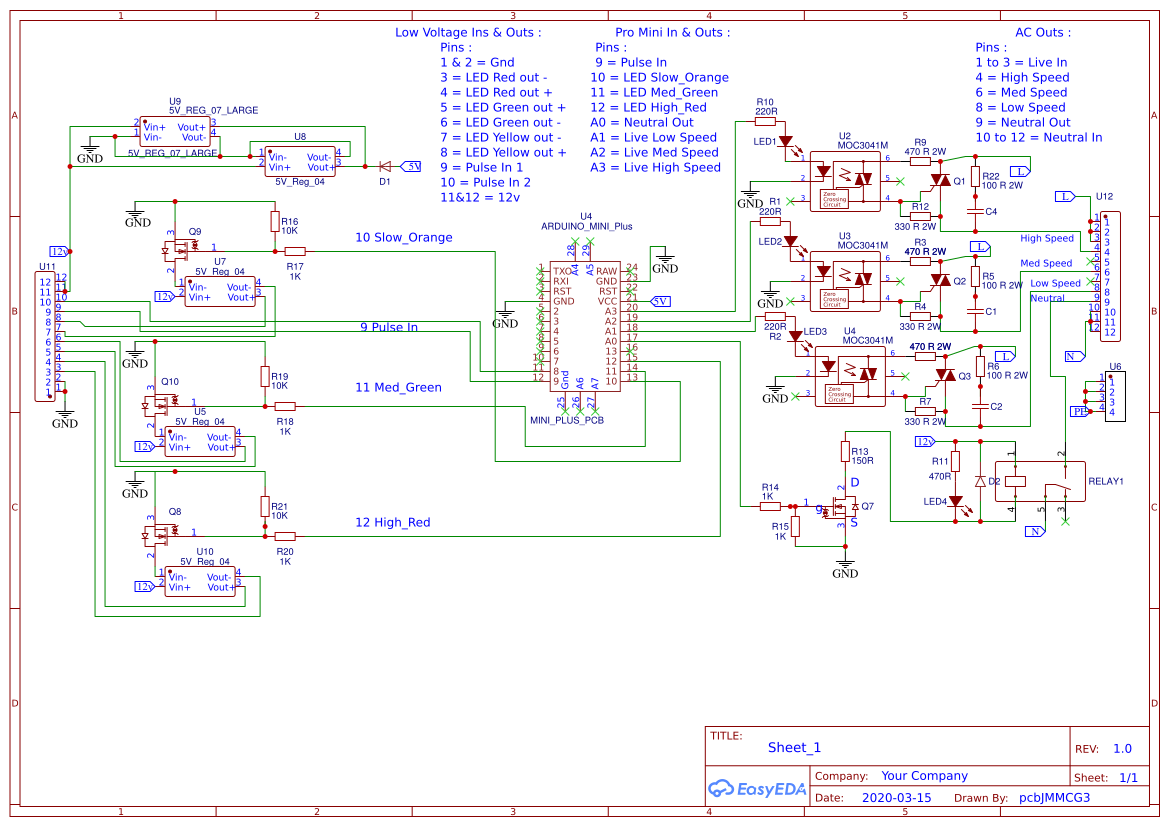Select the Q1 triac symbol

click(940, 180)
